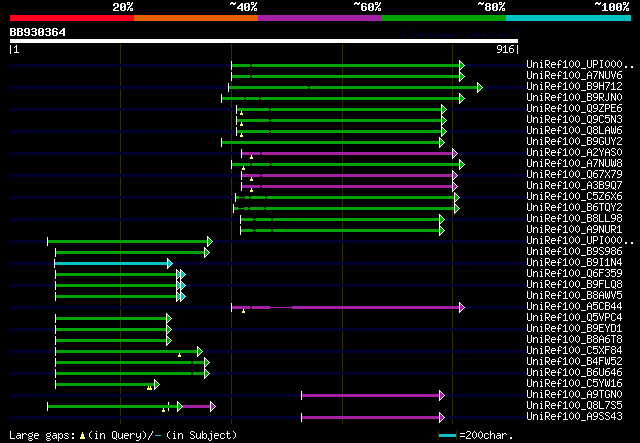Select the green alignment bar of B9GUY2
Image resolution: width=640 pixels, height=443 pixels.
pos(331,142)
